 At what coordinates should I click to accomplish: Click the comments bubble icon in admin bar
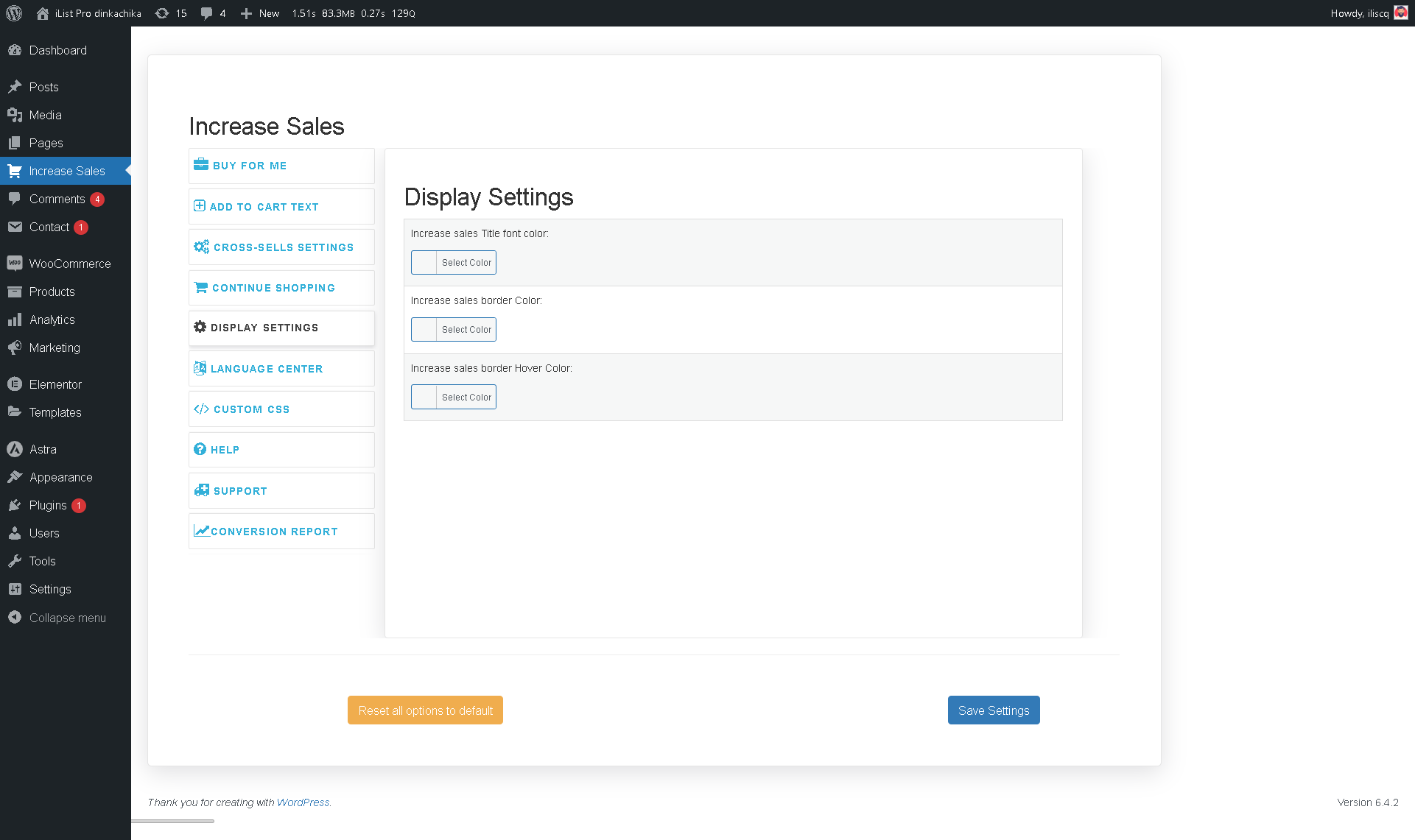coord(206,13)
